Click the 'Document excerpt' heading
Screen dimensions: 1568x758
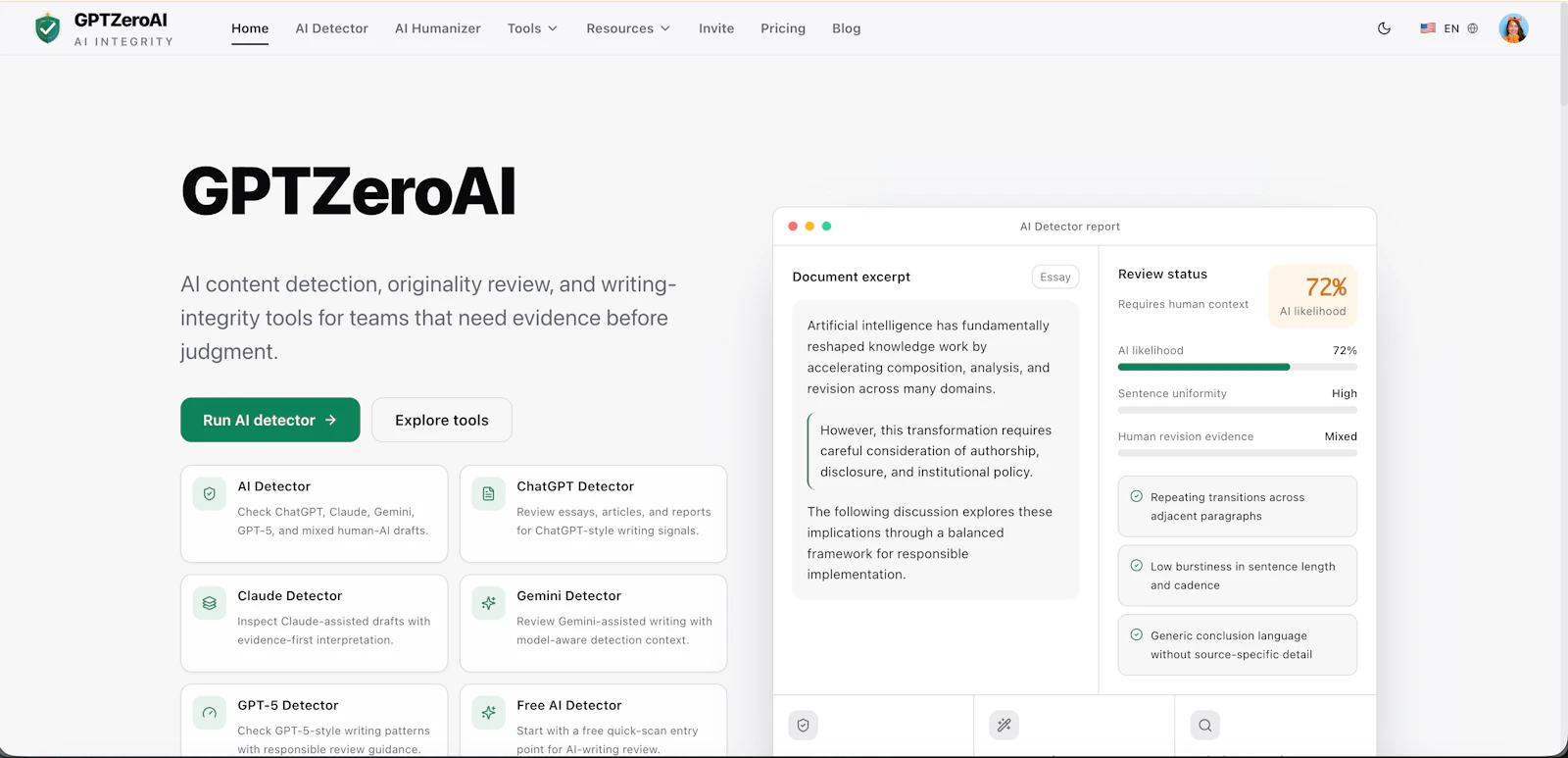(852, 278)
